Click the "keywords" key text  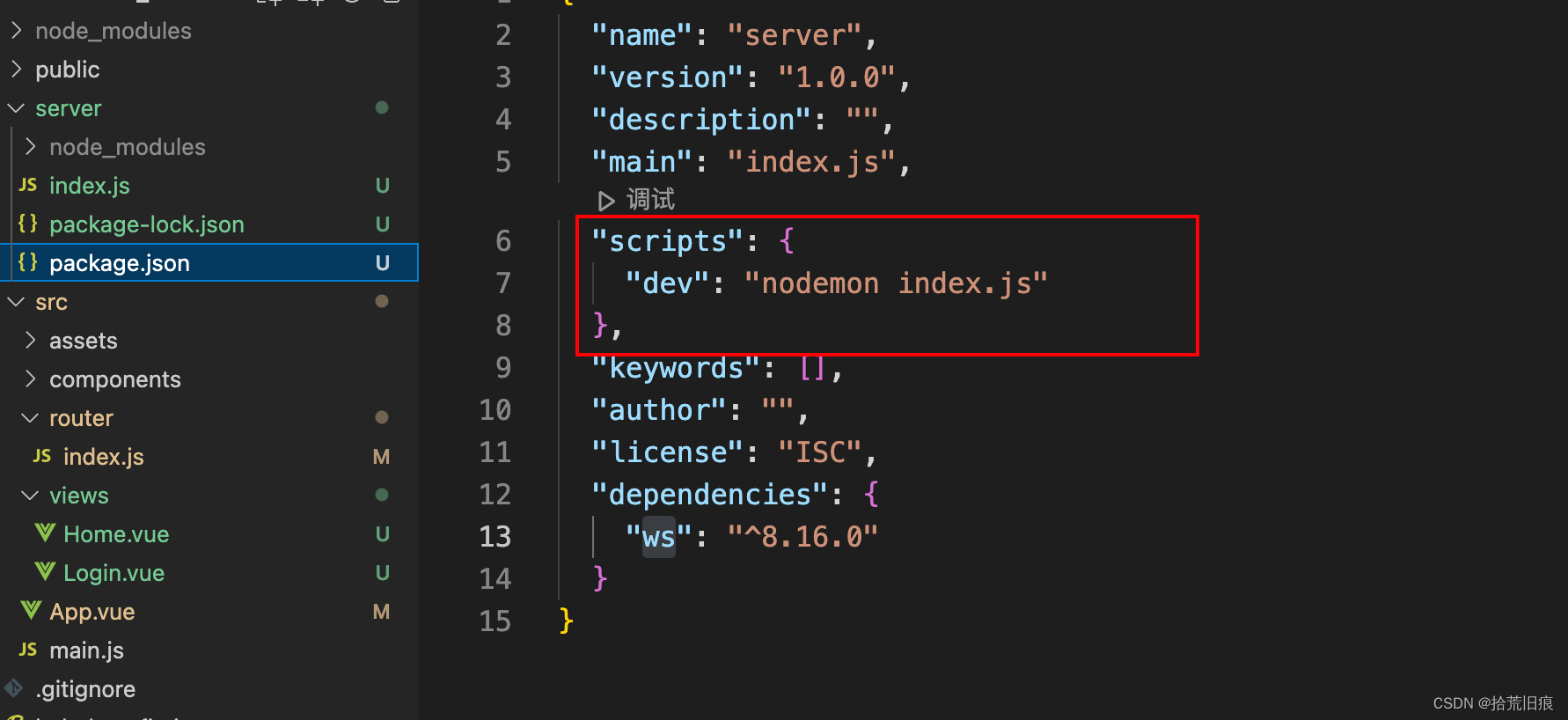pos(676,368)
